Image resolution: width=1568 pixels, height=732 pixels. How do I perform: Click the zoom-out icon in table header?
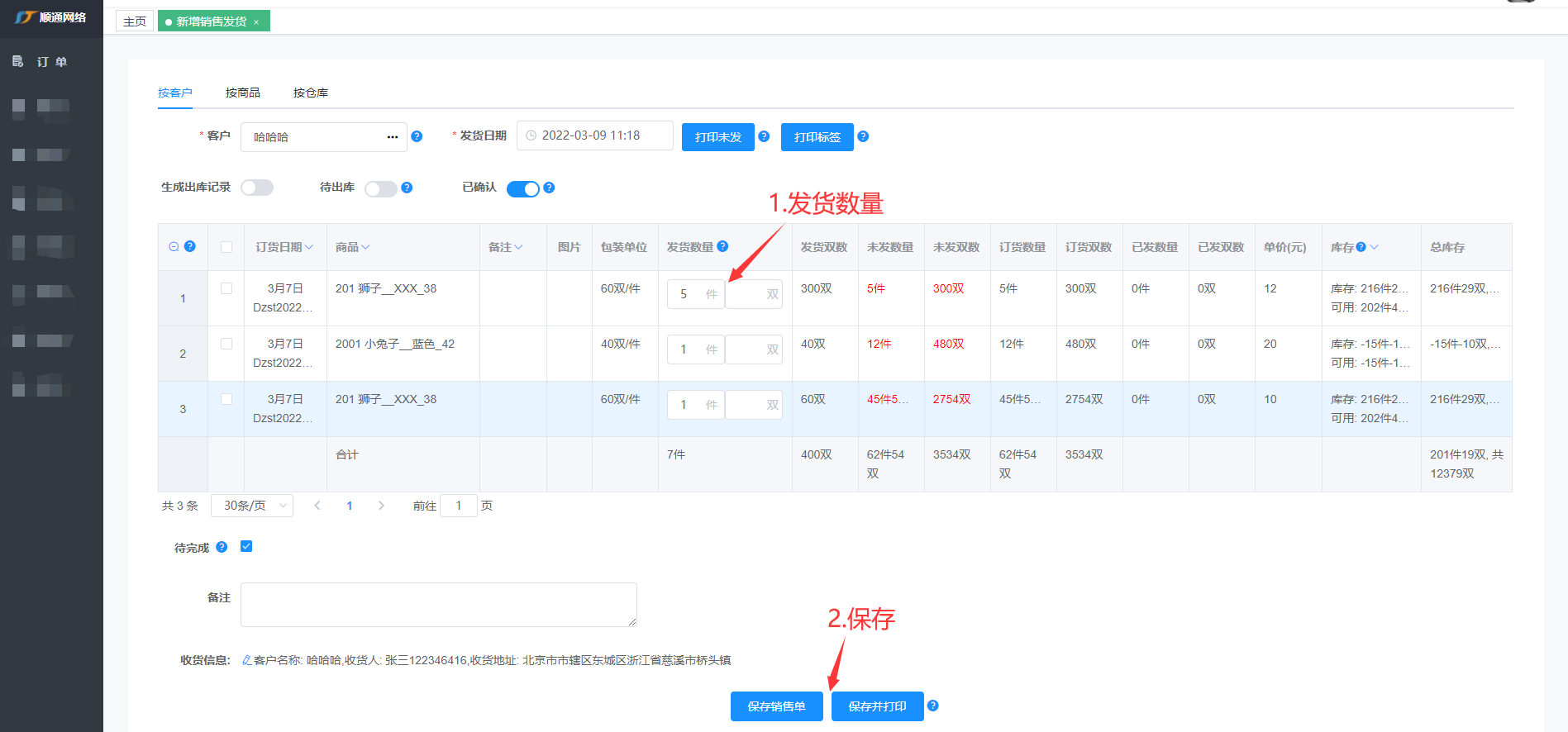174,246
